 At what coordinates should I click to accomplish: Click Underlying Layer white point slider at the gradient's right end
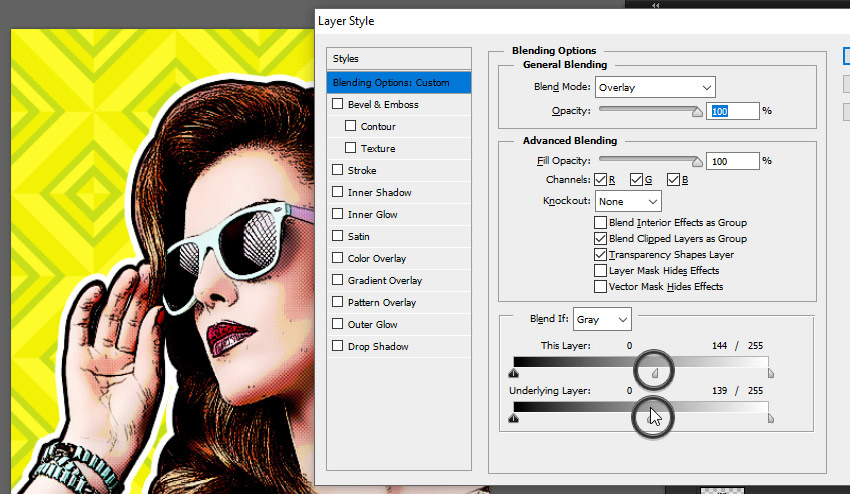(770, 418)
